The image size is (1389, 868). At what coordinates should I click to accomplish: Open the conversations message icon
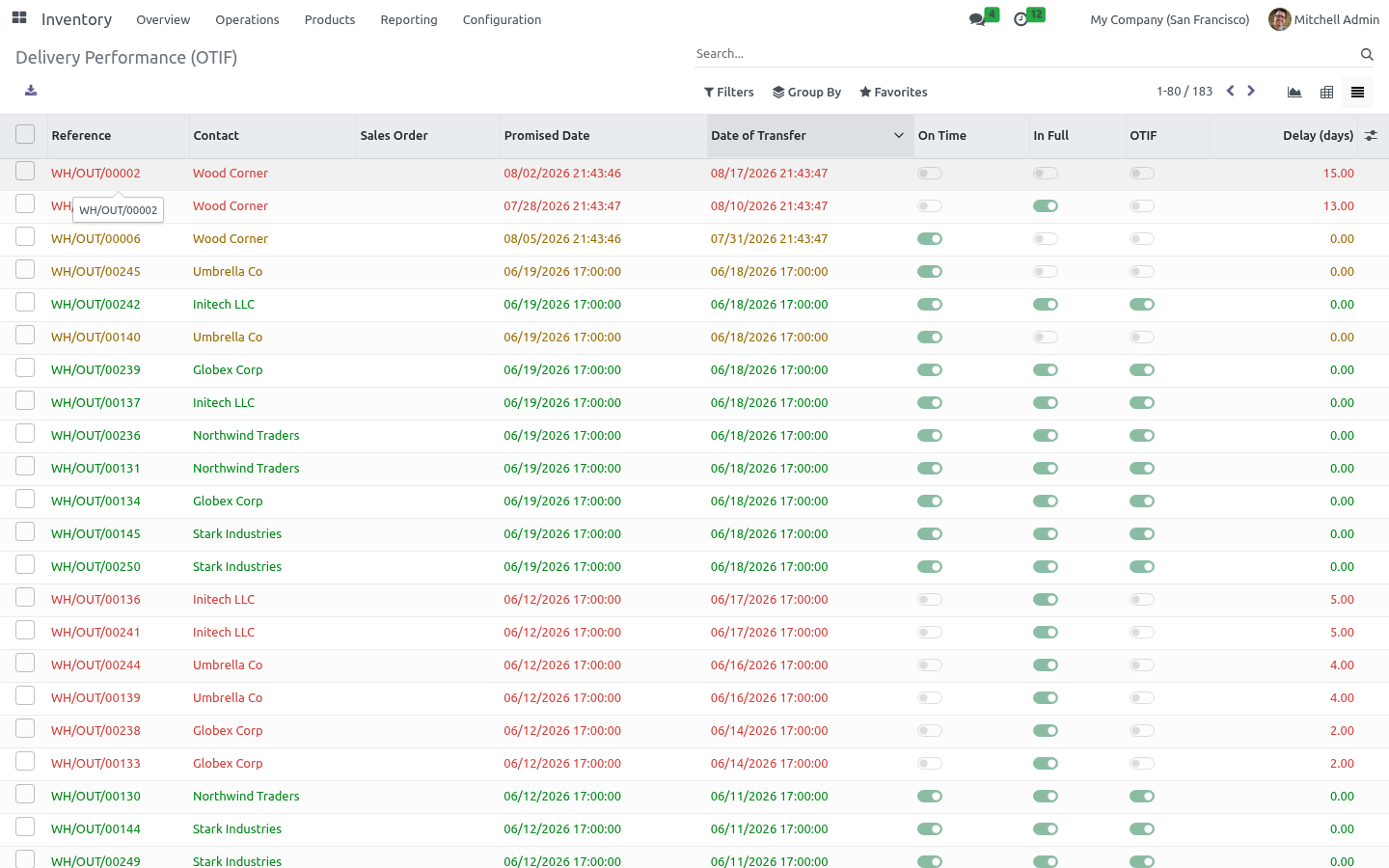977,19
